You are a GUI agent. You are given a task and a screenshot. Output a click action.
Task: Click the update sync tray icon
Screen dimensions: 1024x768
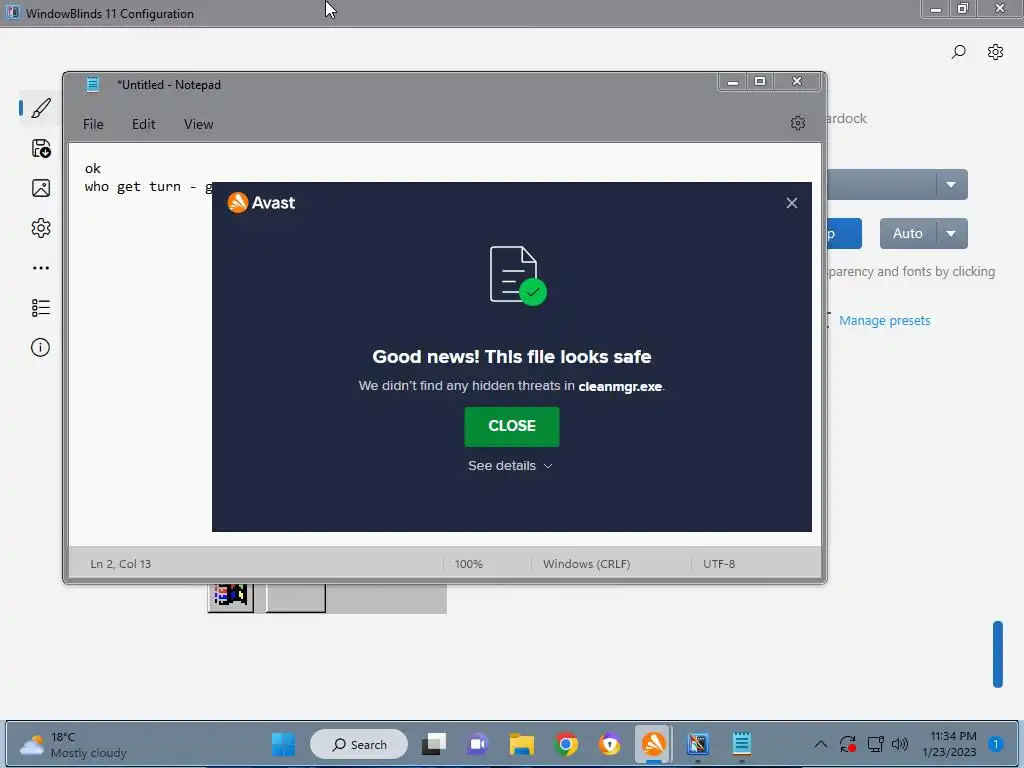pos(848,744)
